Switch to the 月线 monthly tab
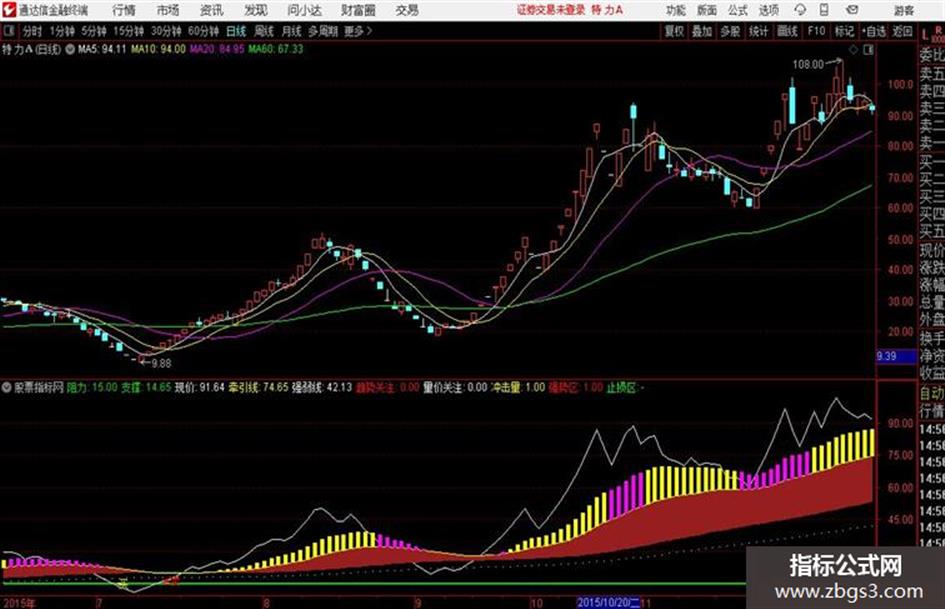This screenshot has height=609, width=945. (291, 31)
